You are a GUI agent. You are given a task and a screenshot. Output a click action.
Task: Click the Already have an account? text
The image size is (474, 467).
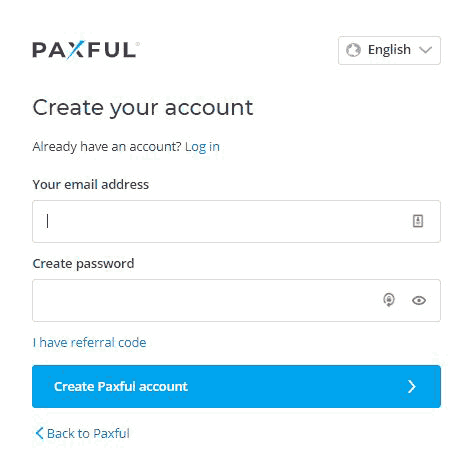(x=107, y=147)
